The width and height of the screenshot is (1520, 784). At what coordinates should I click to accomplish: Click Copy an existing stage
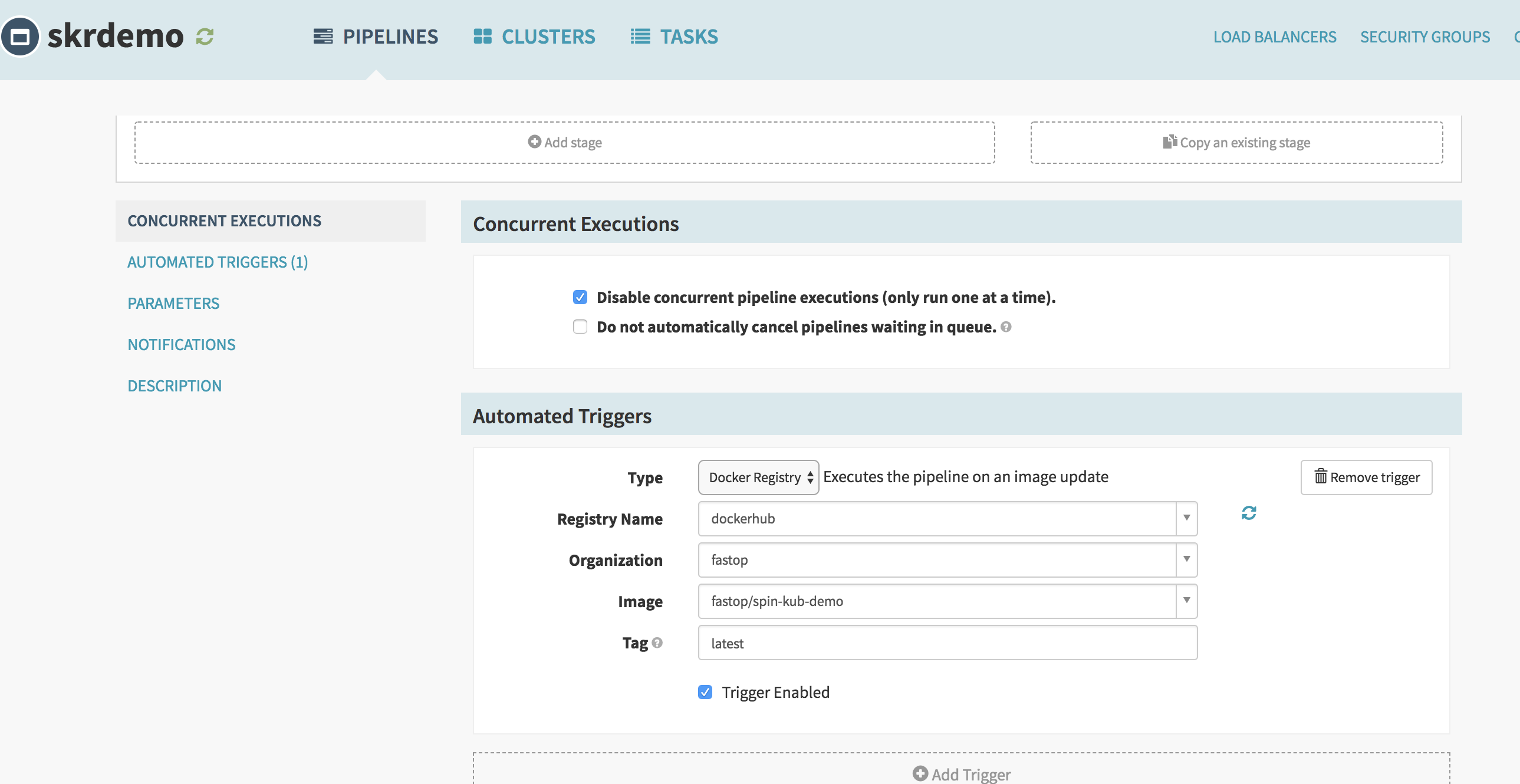(x=1236, y=143)
